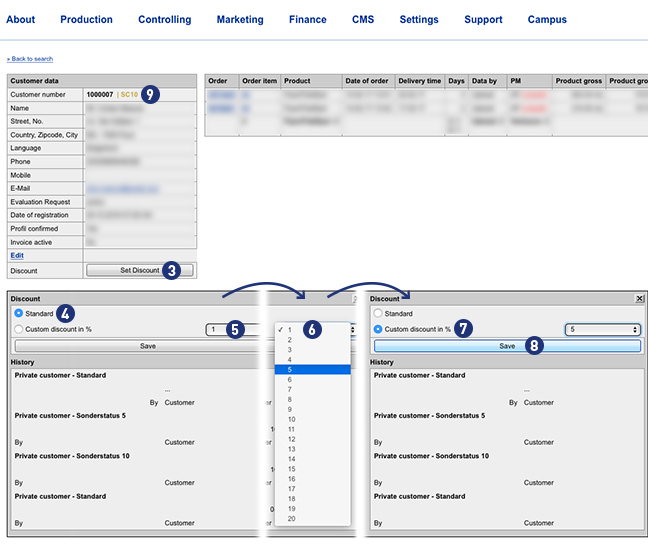Open the Finance menu
The image size is (648, 544).
point(307,19)
